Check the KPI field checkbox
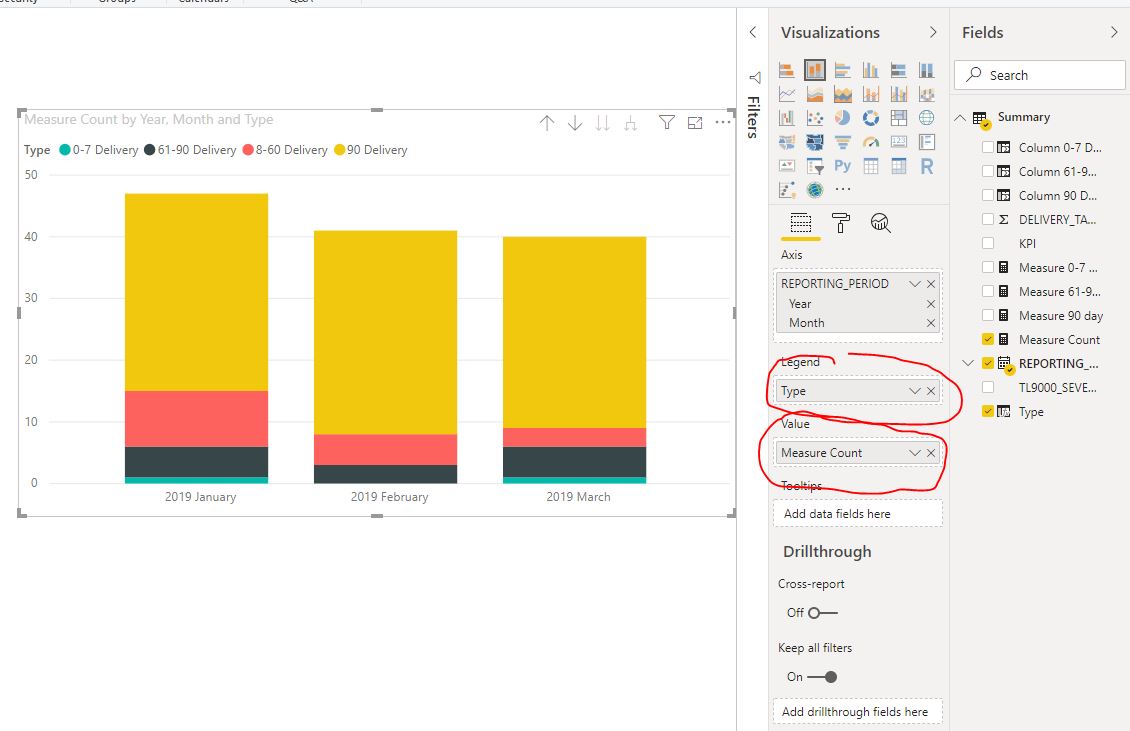1130x731 pixels. pyautogui.click(x=988, y=244)
